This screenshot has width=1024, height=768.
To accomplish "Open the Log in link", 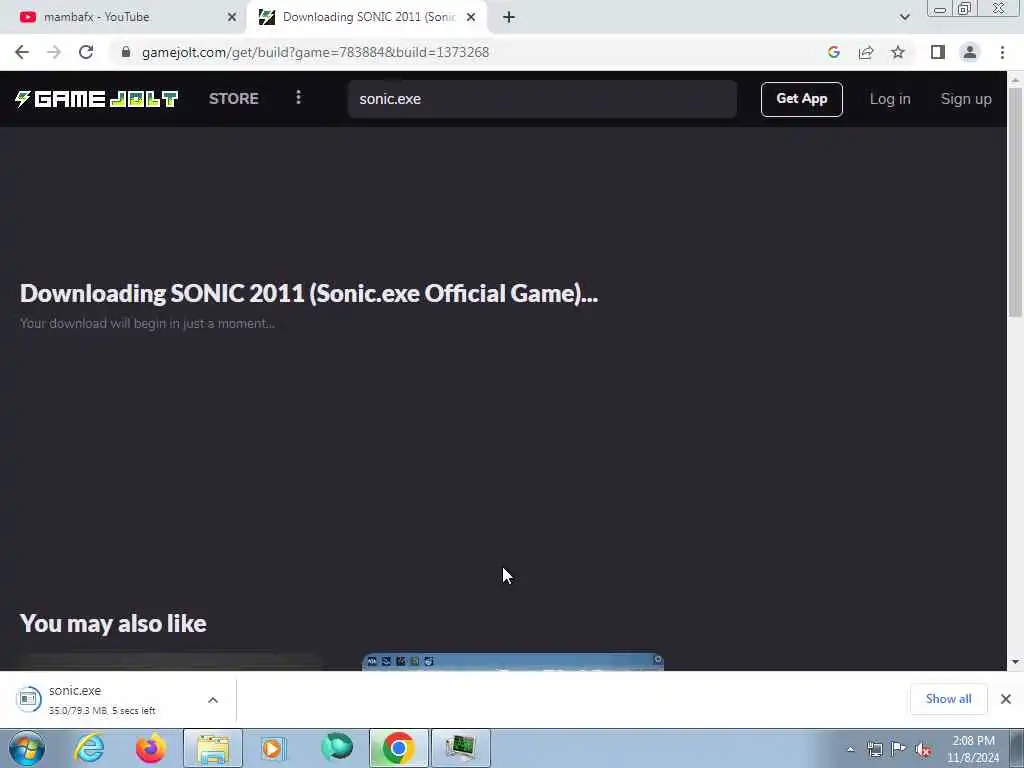I will pyautogui.click(x=889, y=99).
